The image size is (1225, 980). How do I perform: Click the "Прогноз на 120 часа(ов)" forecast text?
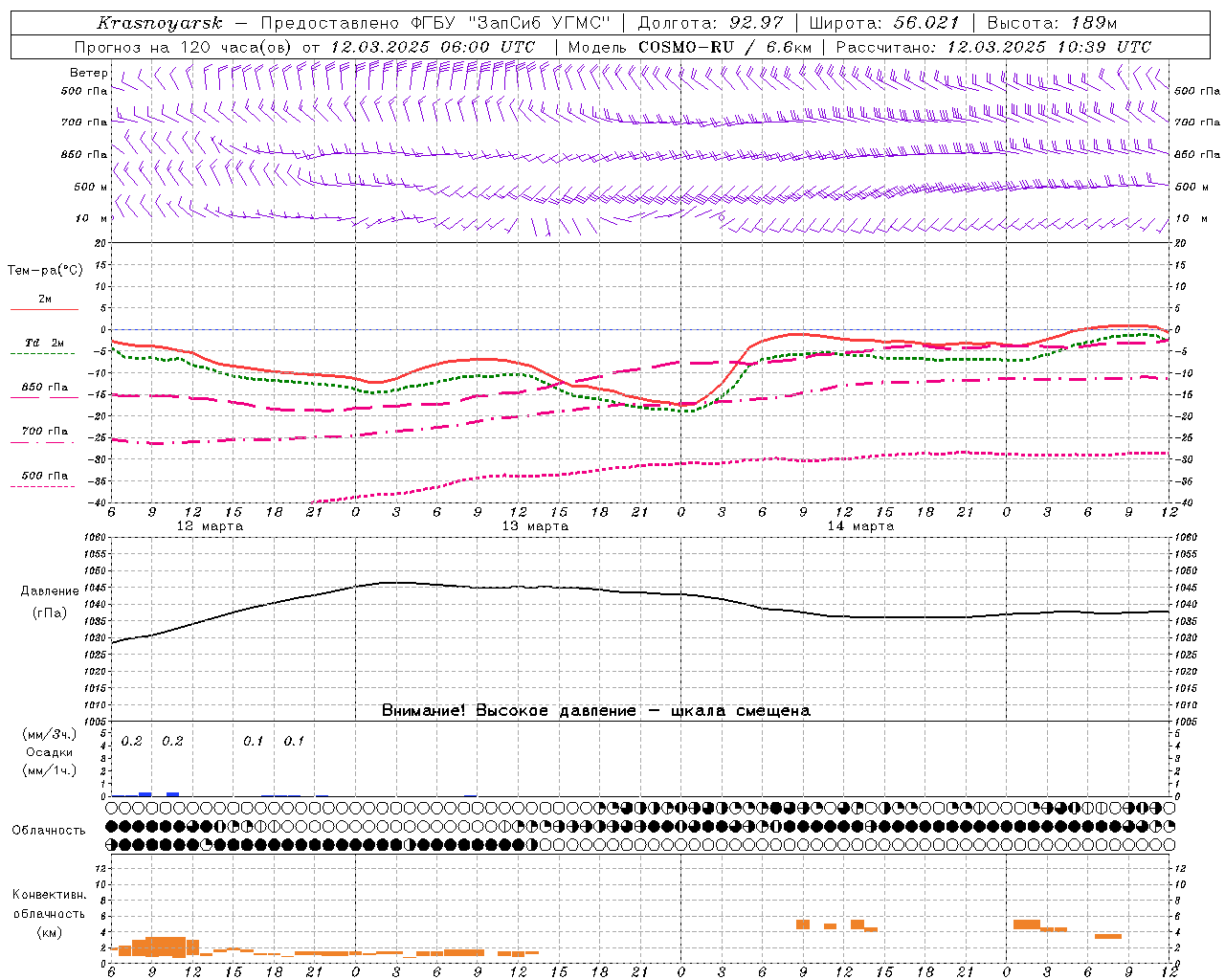184,47
